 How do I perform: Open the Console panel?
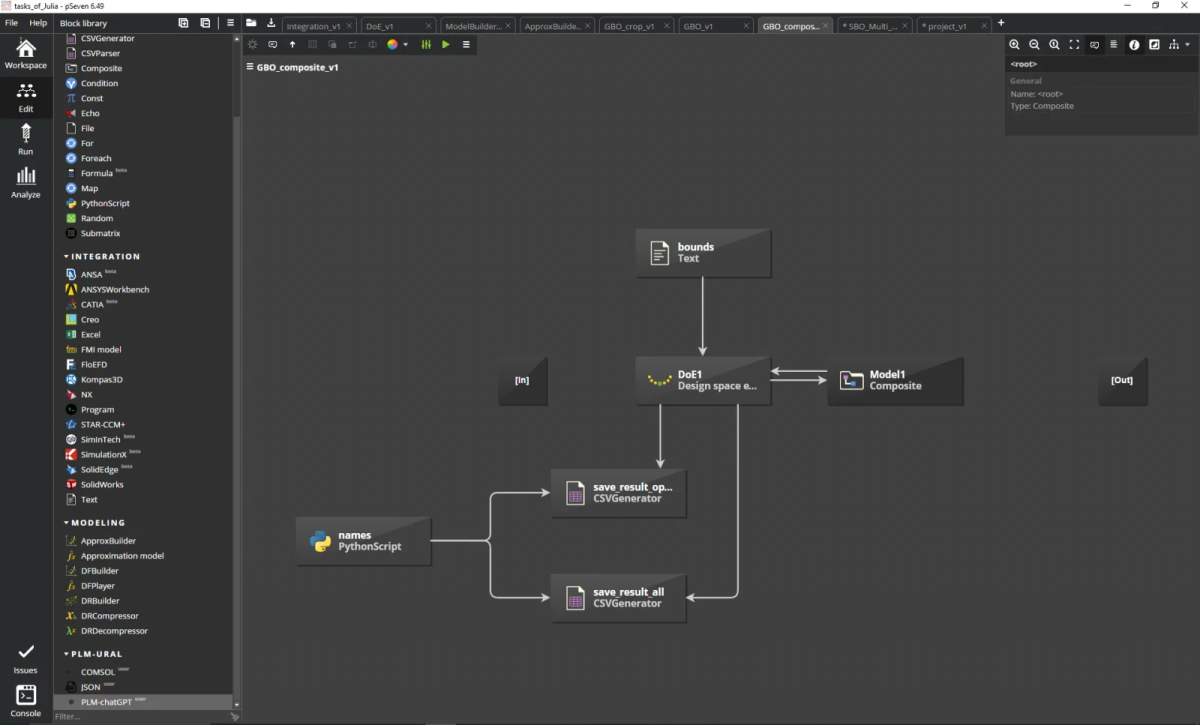pyautogui.click(x=26, y=701)
